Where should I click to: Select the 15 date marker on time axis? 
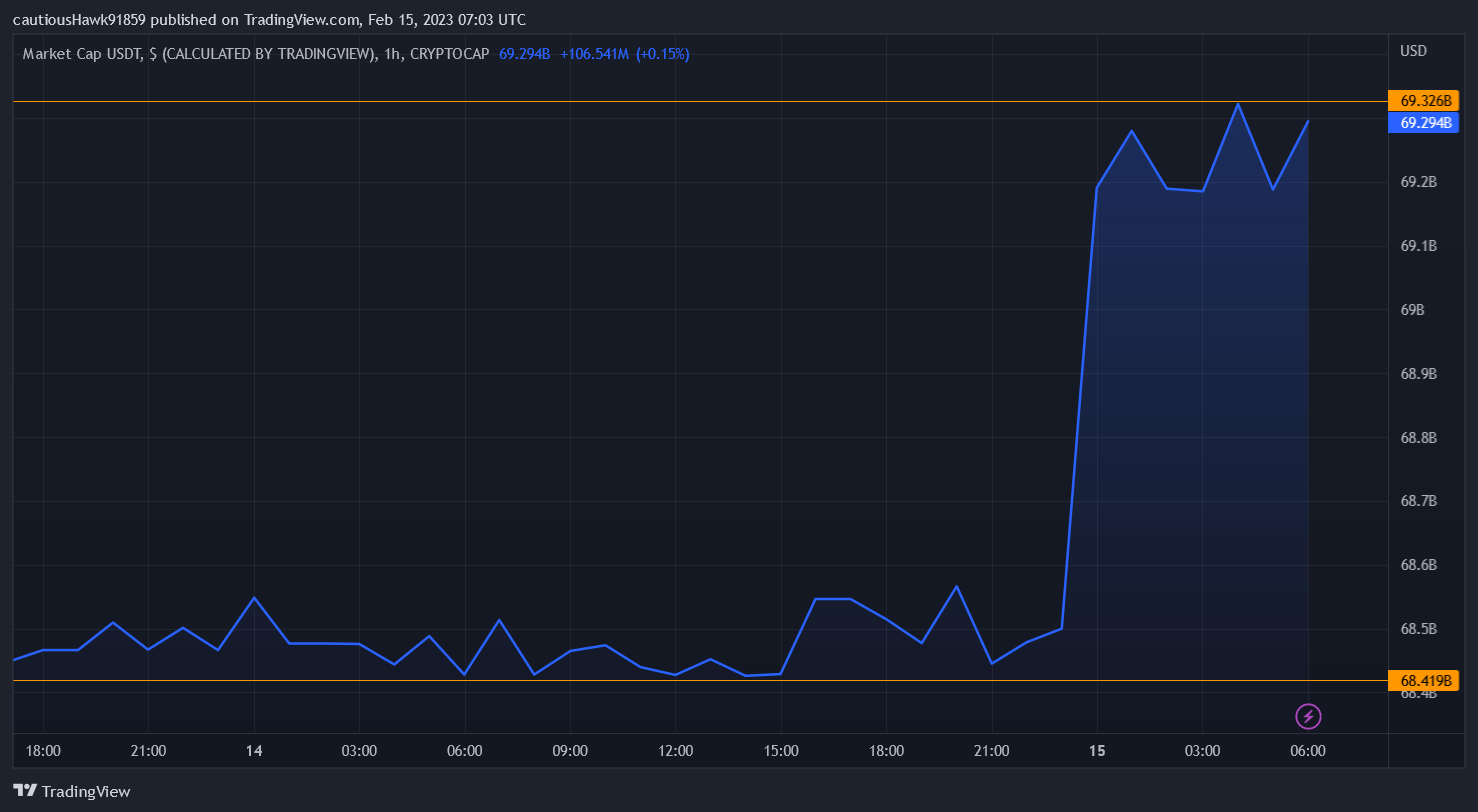pyautogui.click(x=1097, y=751)
